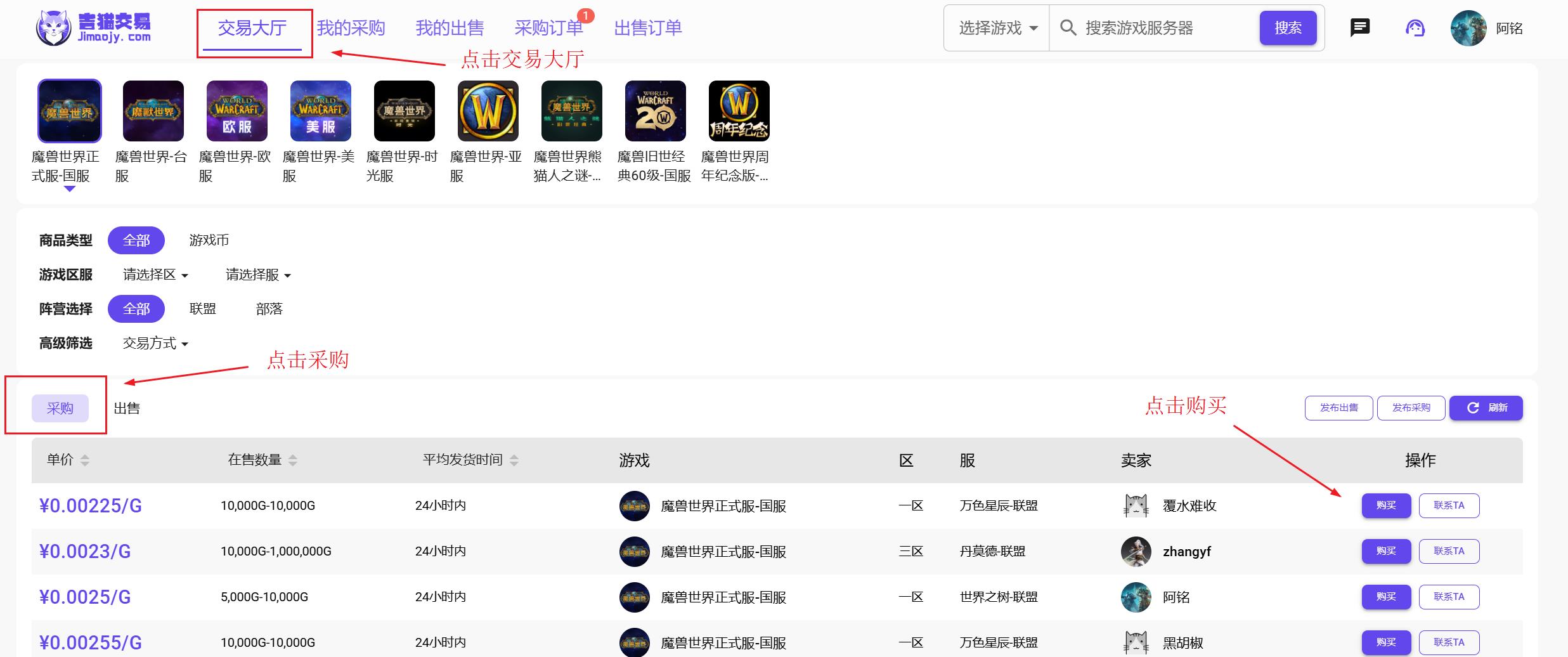Select the 魔兽世界-欧服 game icon
This screenshot has height=657, width=1568.
point(236,111)
